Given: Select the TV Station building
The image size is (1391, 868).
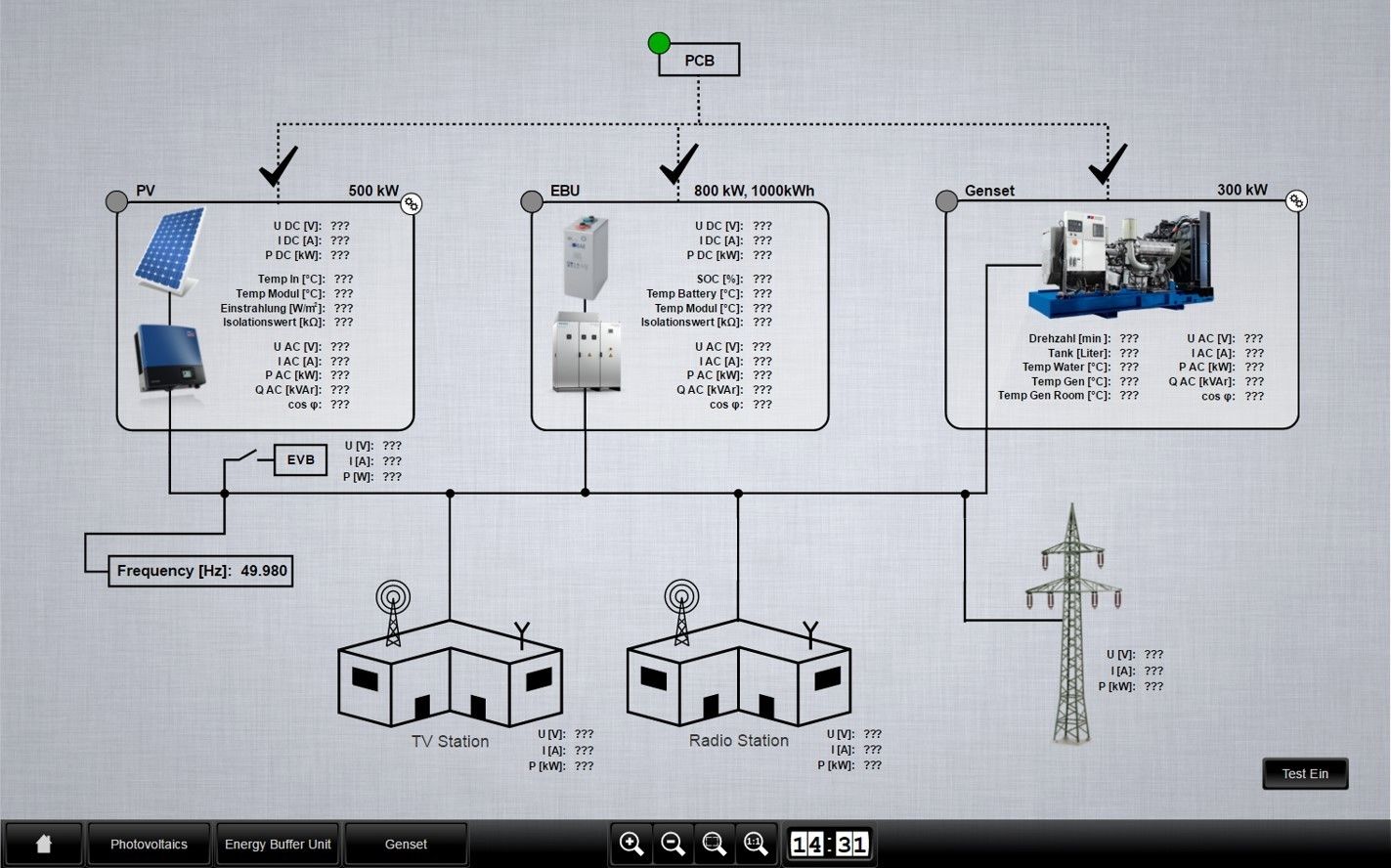Looking at the screenshot, I should click(x=450, y=674).
